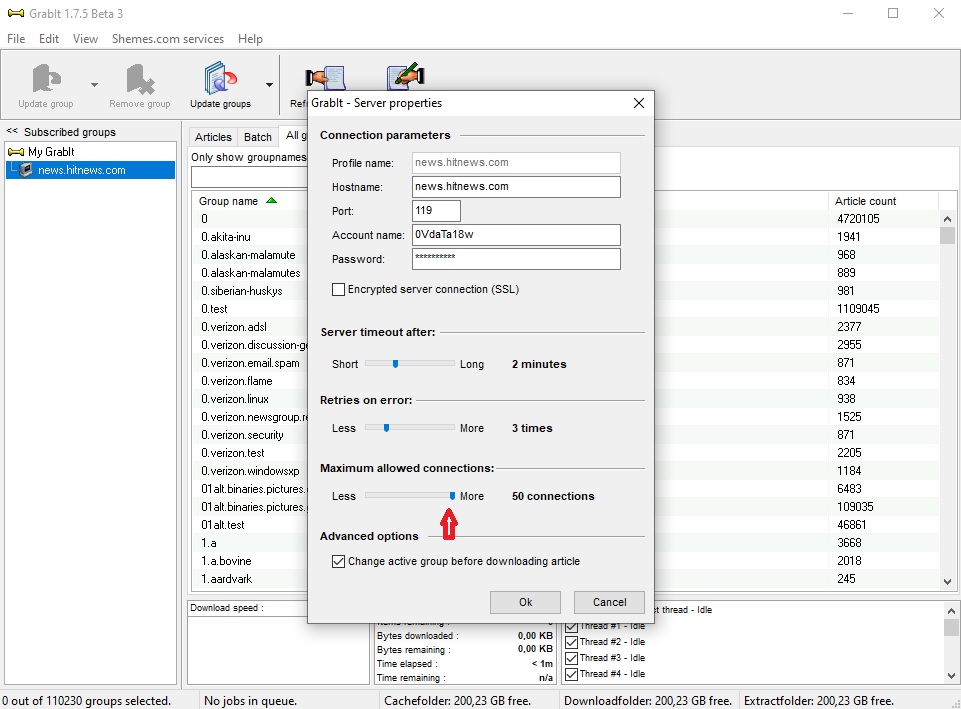Switch to the Articles tab
This screenshot has width=961, height=709.
(213, 137)
